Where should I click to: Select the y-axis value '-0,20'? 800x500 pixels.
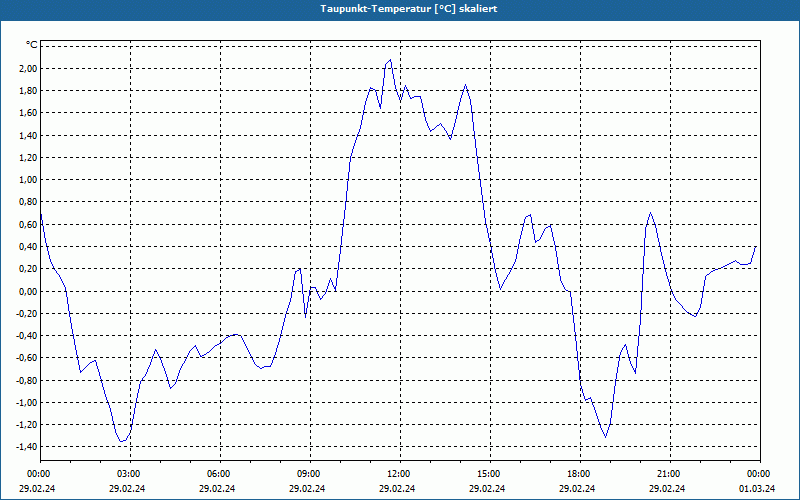tap(27, 313)
